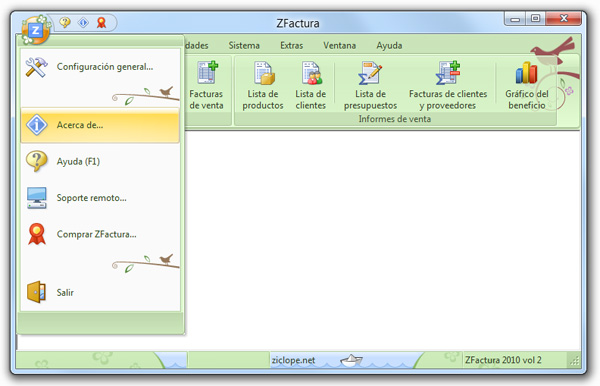Viewport: 600px width, 386px height.
Task: Click the yellow question bubble help icon
Action: (37, 161)
